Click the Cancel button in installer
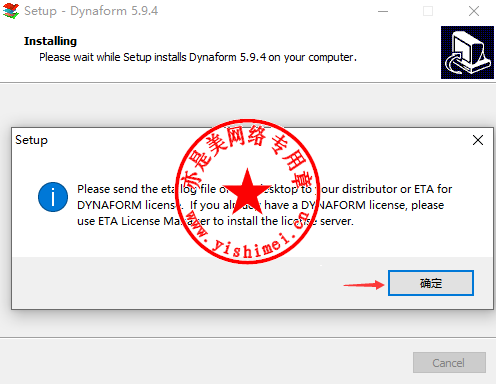496x384 pixels. tap(449, 362)
